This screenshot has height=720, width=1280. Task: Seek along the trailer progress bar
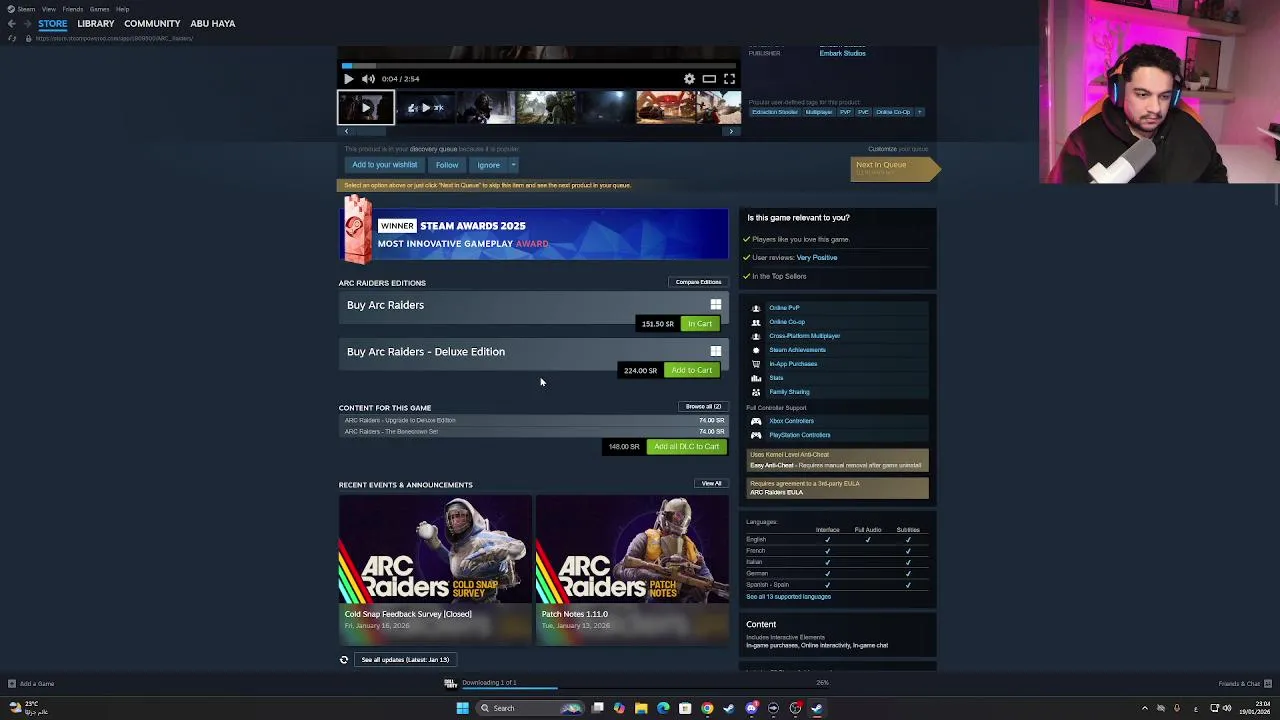pyautogui.click(x=539, y=66)
